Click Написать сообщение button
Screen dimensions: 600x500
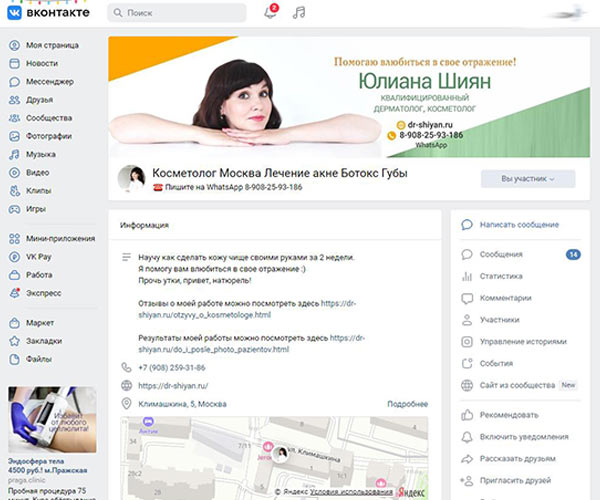(519, 225)
